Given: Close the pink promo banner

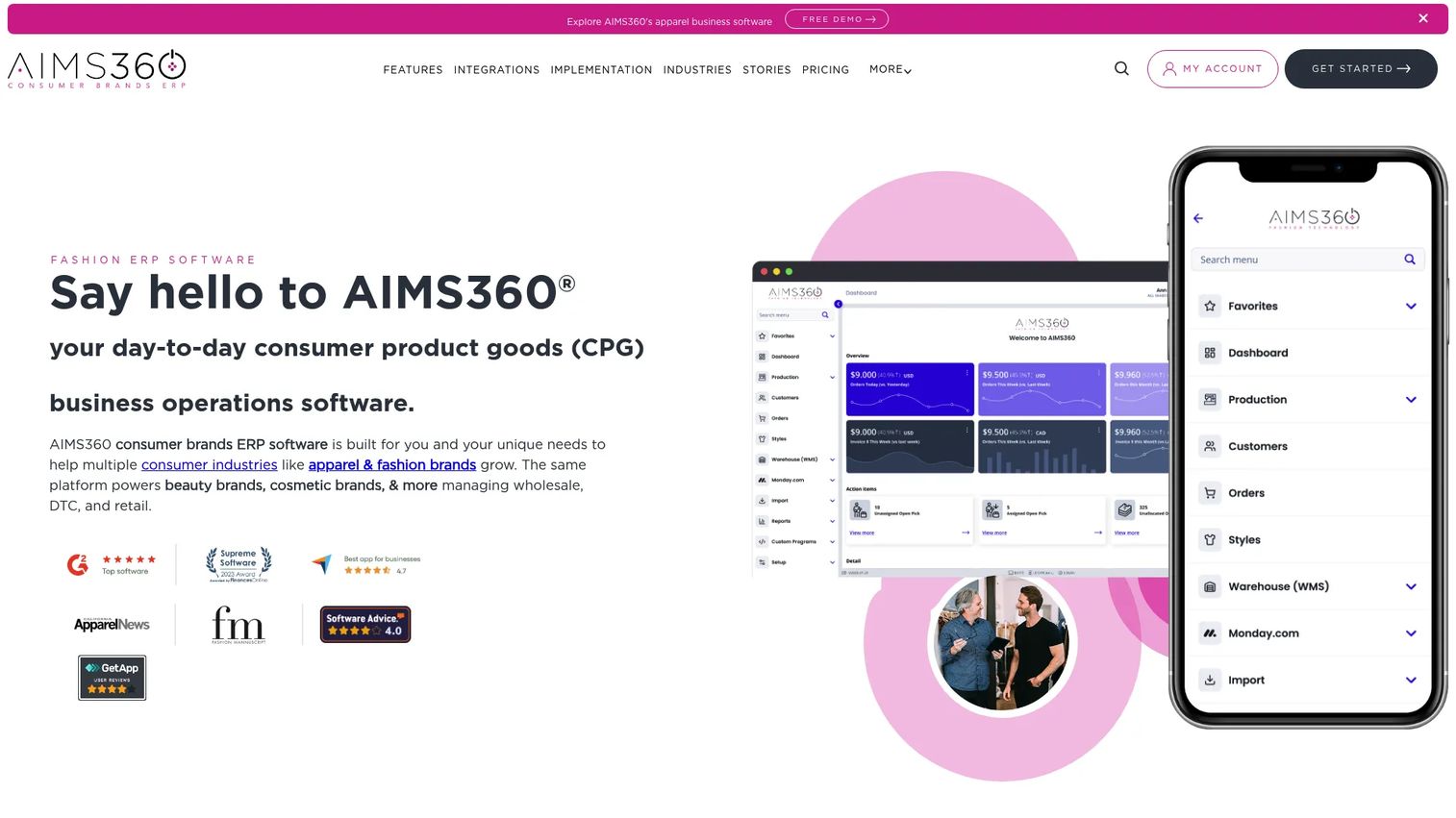Looking at the screenshot, I should (x=1423, y=18).
